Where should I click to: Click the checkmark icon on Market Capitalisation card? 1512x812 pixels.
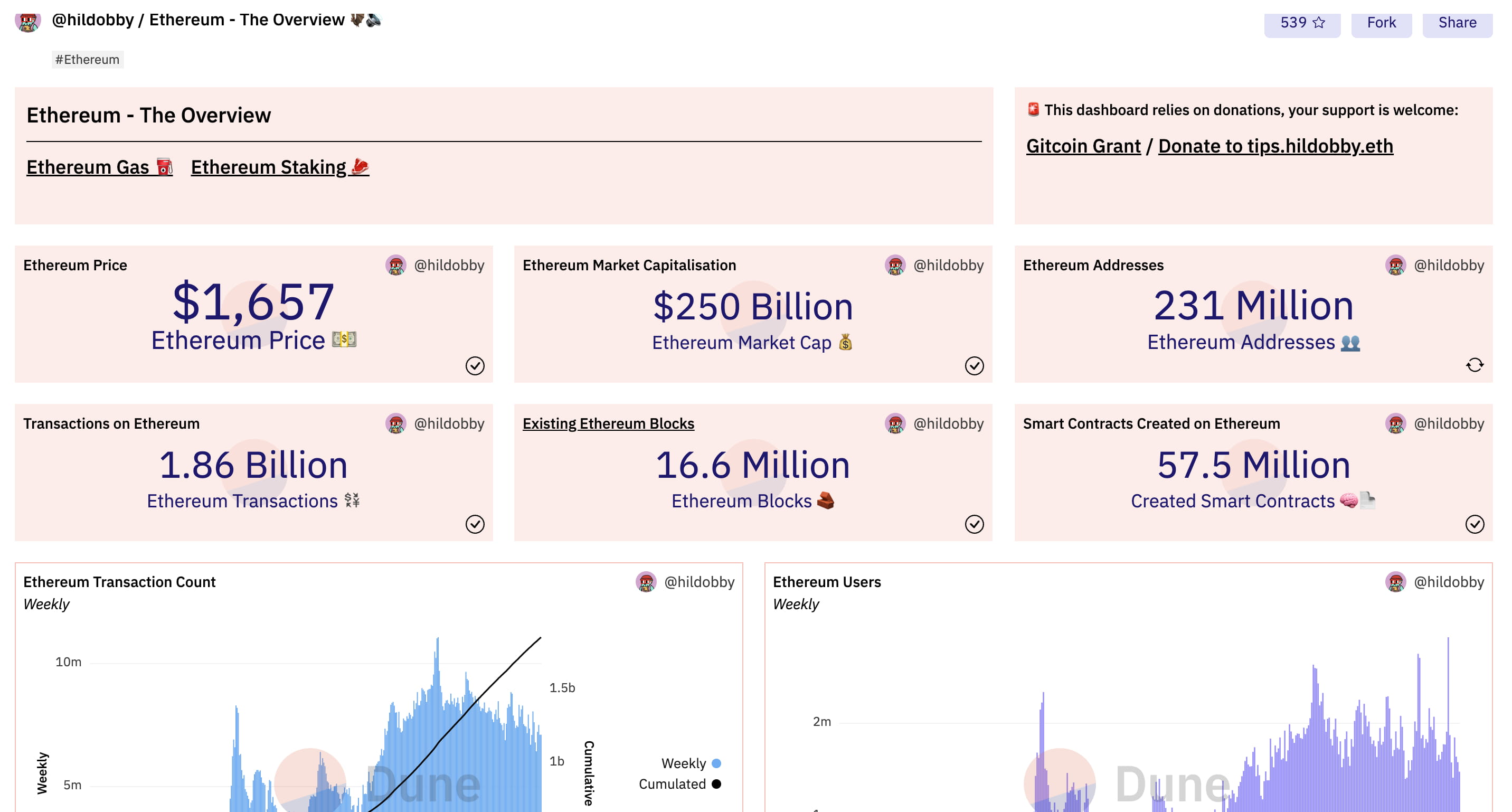pos(975,366)
